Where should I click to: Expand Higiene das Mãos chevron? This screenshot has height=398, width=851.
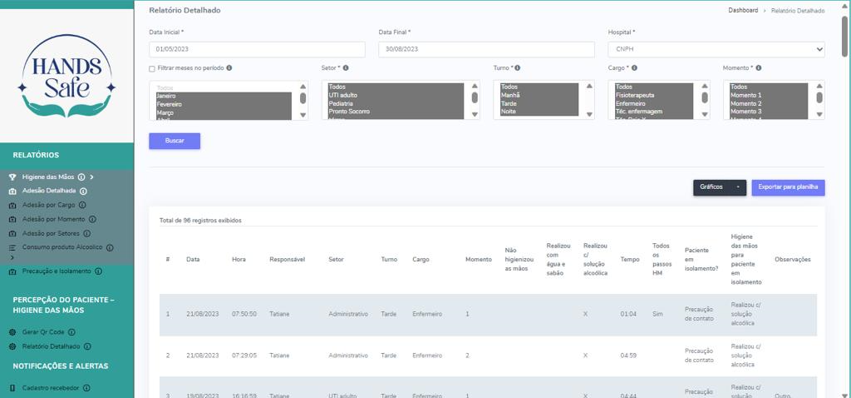point(92,177)
